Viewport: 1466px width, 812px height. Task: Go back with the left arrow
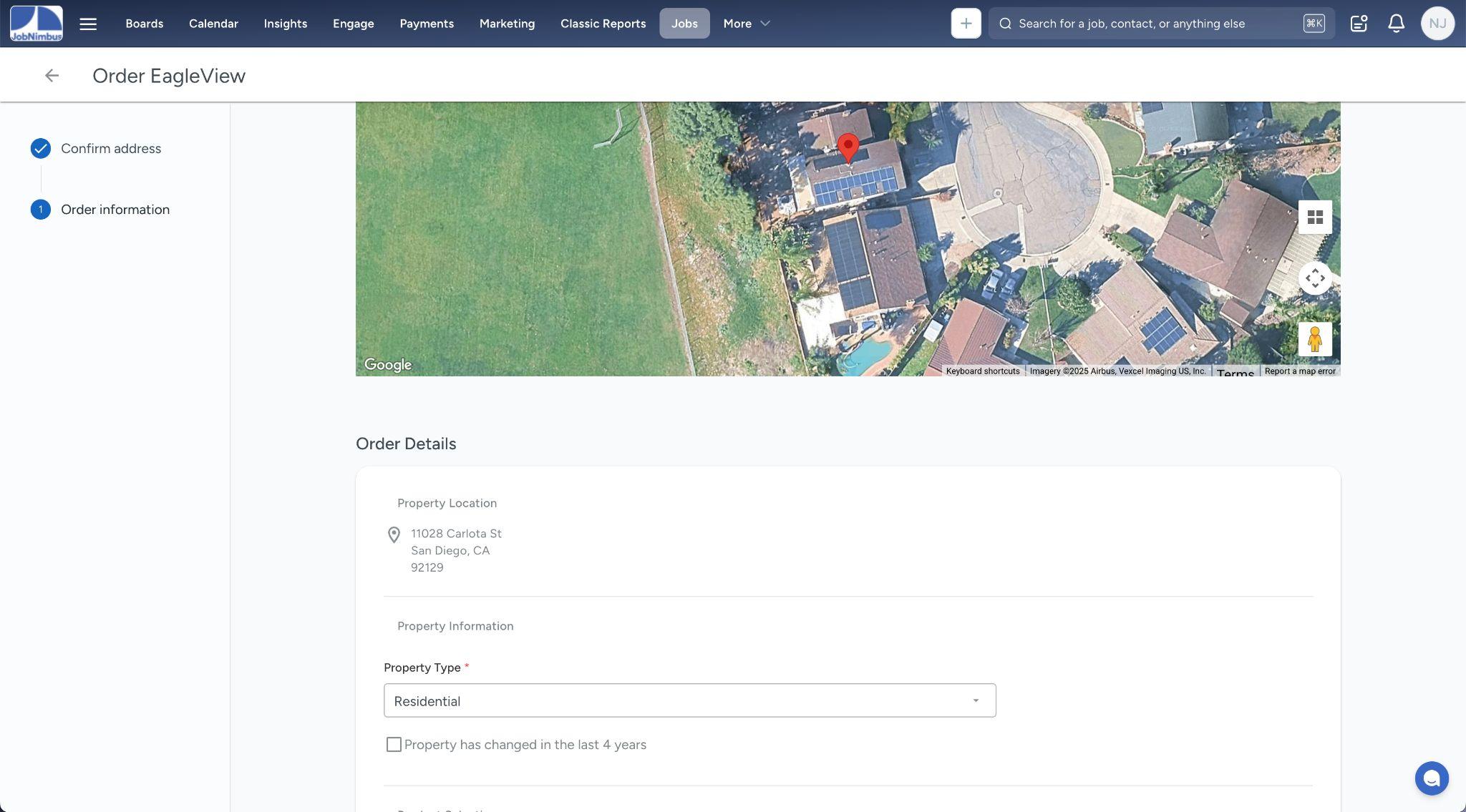click(52, 76)
